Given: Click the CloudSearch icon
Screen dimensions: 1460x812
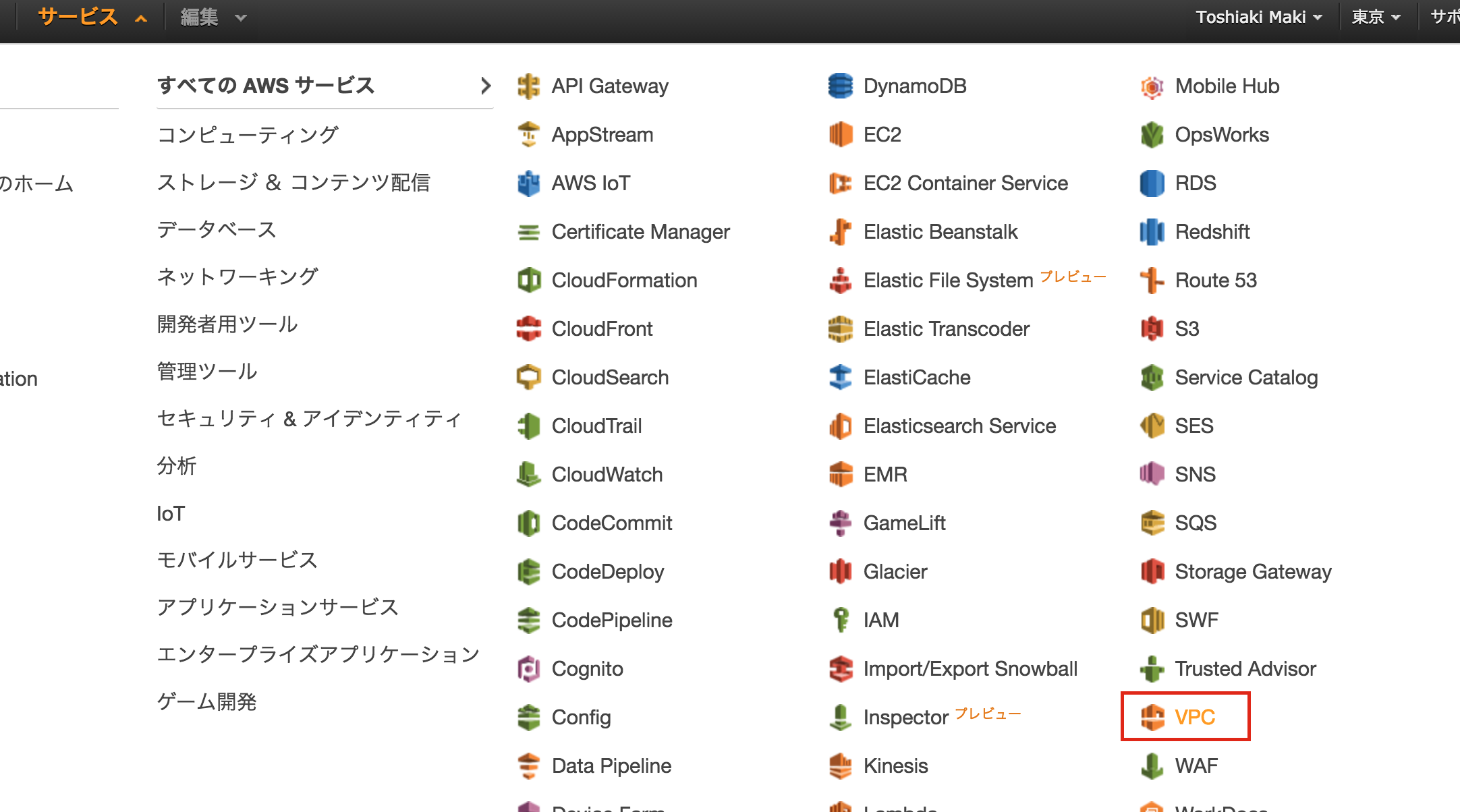Looking at the screenshot, I should tap(528, 378).
